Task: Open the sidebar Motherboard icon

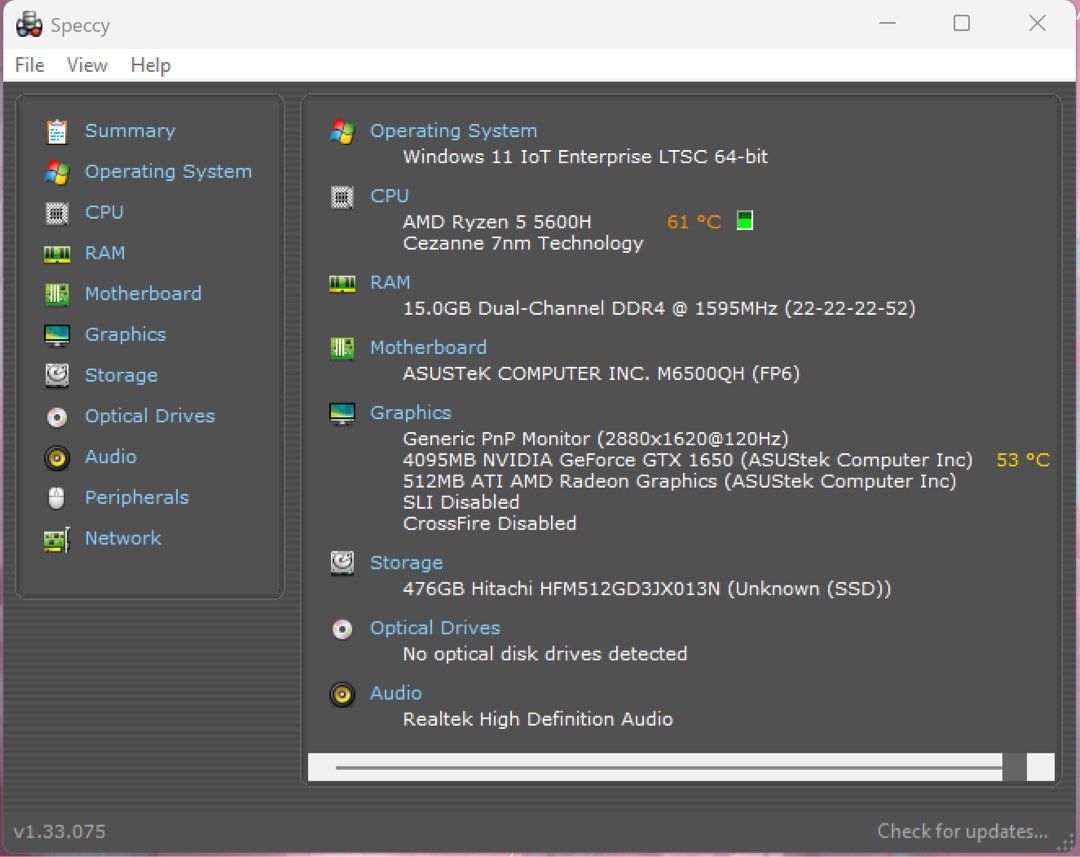Action: (56, 294)
